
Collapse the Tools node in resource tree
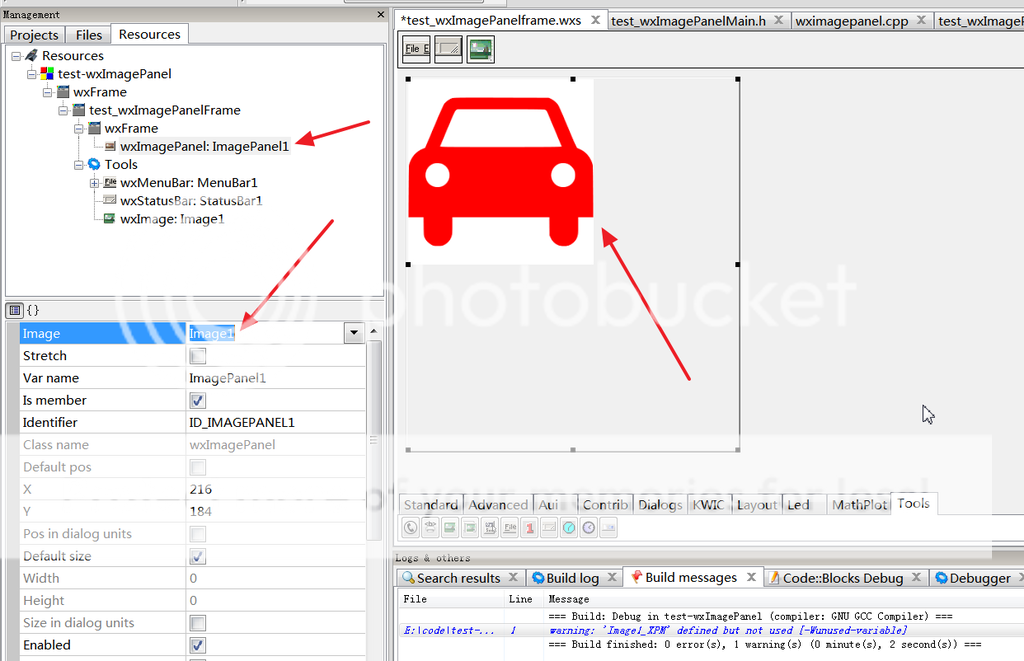coord(79,165)
